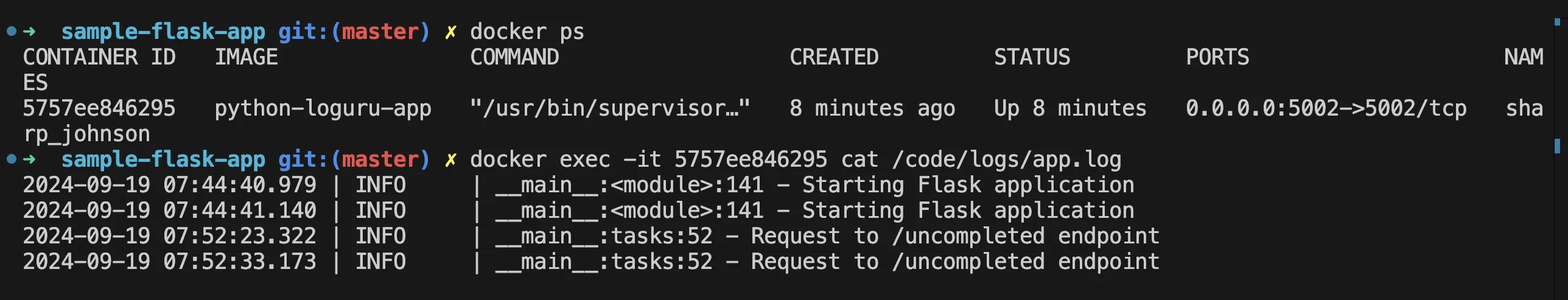Click the blue dot before docker exec prompt
1568x300 pixels.
pyautogui.click(x=11, y=159)
